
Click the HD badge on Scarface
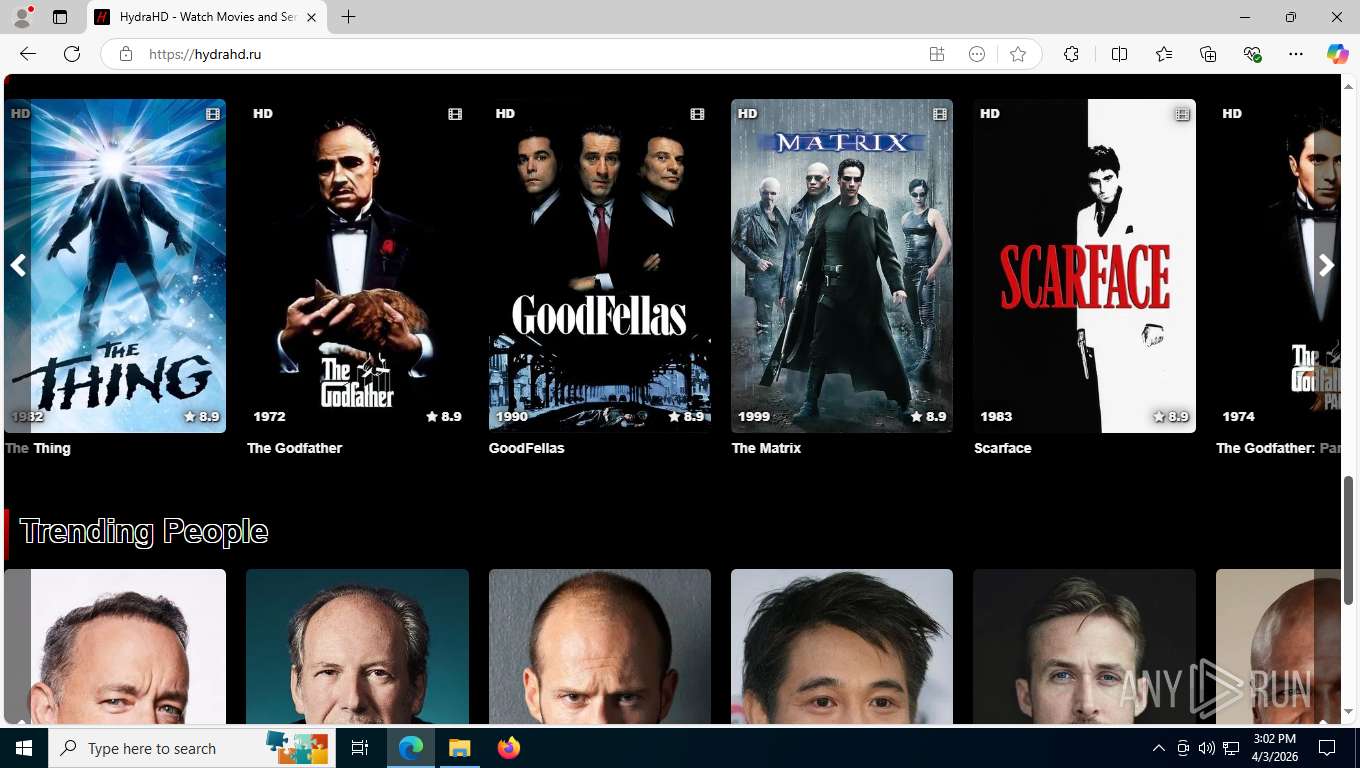[990, 113]
